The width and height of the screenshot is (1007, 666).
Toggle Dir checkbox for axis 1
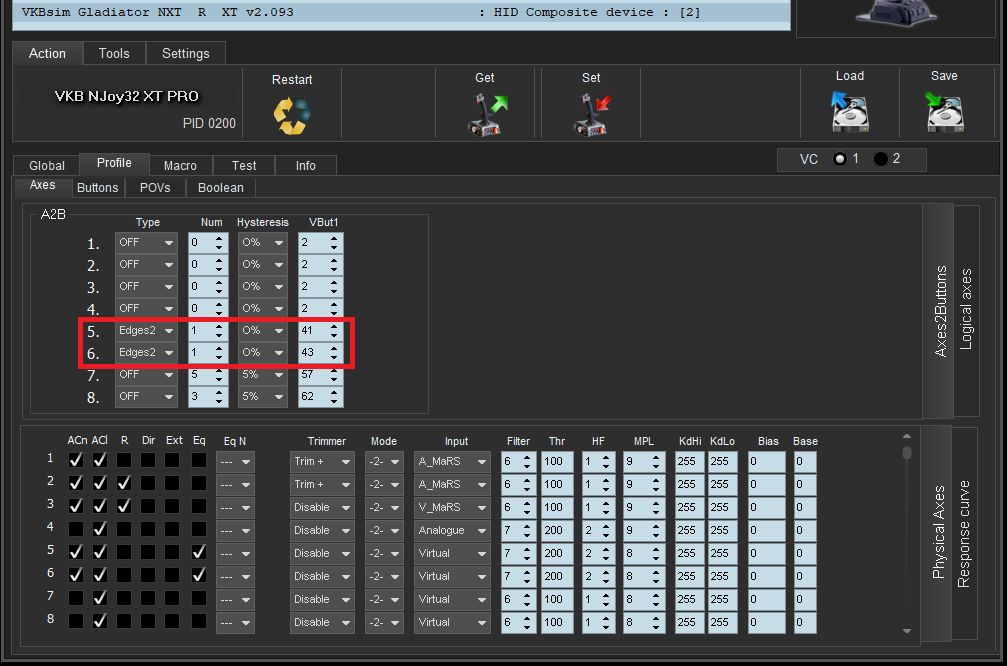pos(148,460)
